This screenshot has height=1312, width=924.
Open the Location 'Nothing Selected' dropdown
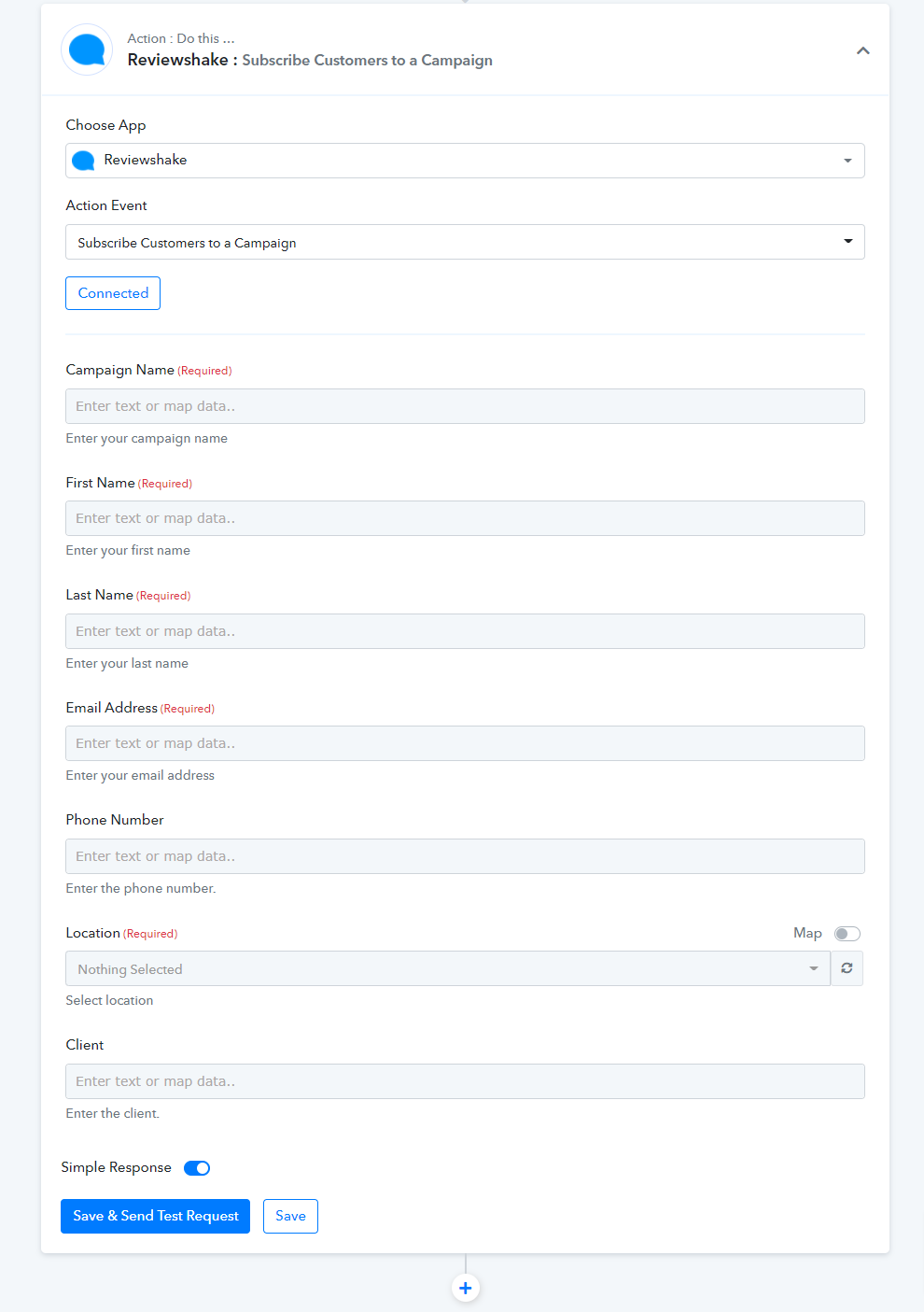448,968
